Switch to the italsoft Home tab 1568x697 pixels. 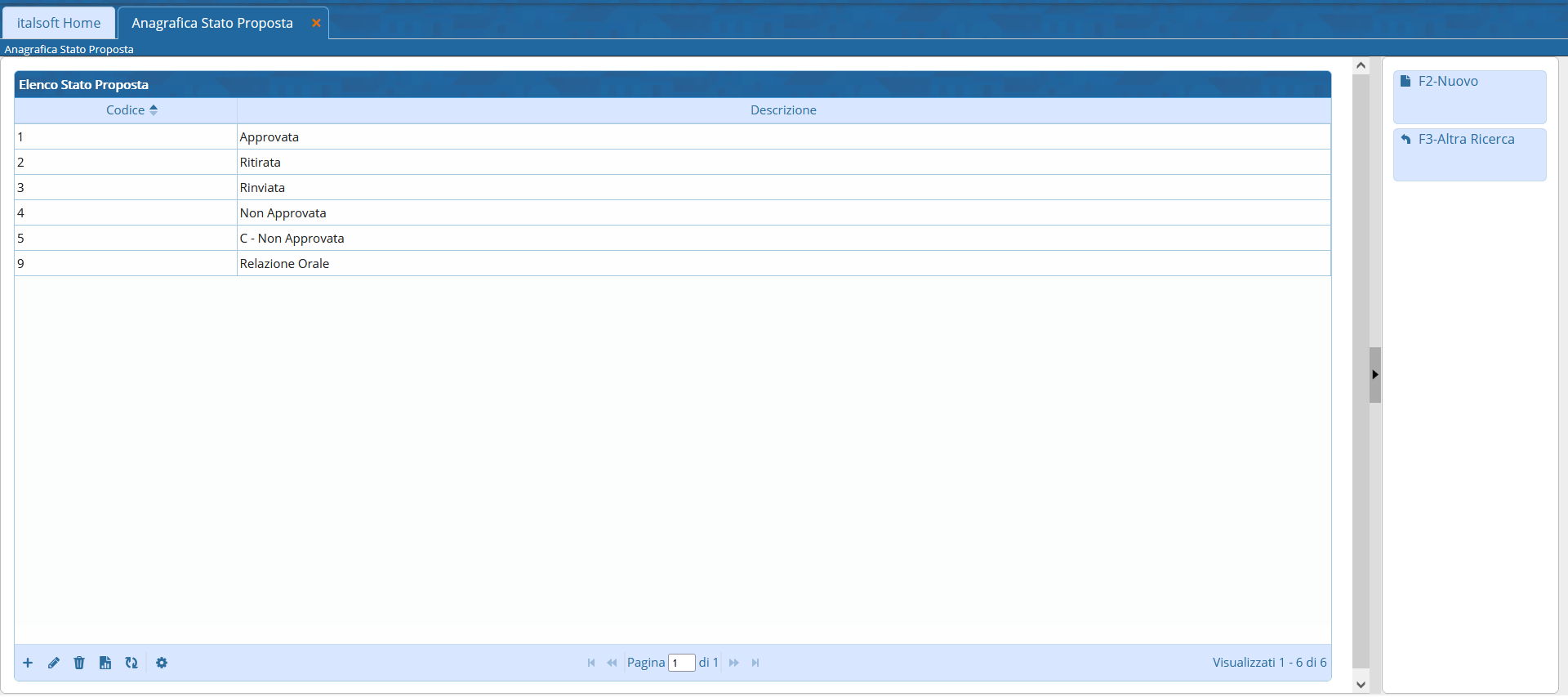pyautogui.click(x=59, y=23)
